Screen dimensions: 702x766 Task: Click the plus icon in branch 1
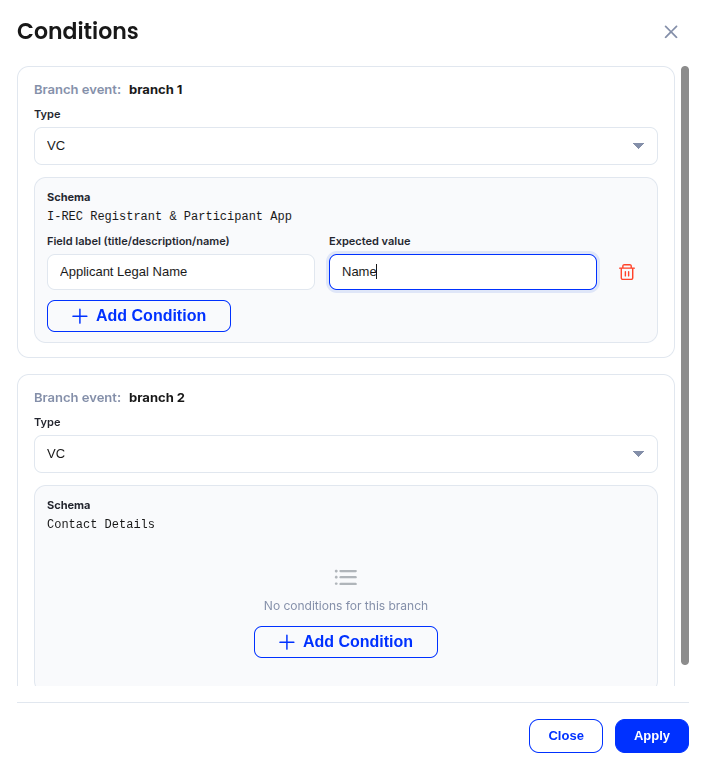pos(80,316)
